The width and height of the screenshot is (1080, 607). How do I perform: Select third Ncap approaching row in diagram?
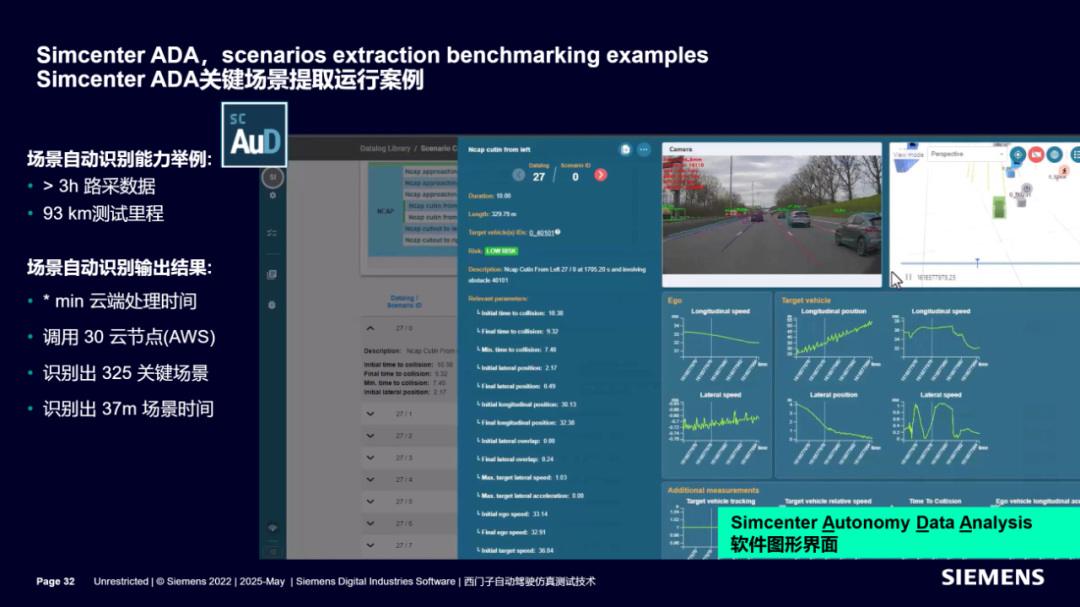point(430,194)
